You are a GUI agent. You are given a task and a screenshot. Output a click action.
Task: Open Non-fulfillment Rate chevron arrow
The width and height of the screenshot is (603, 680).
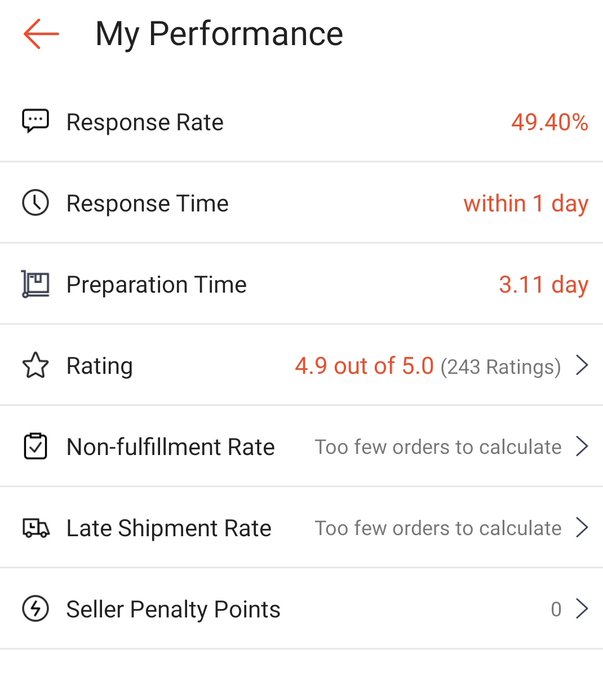coord(582,447)
